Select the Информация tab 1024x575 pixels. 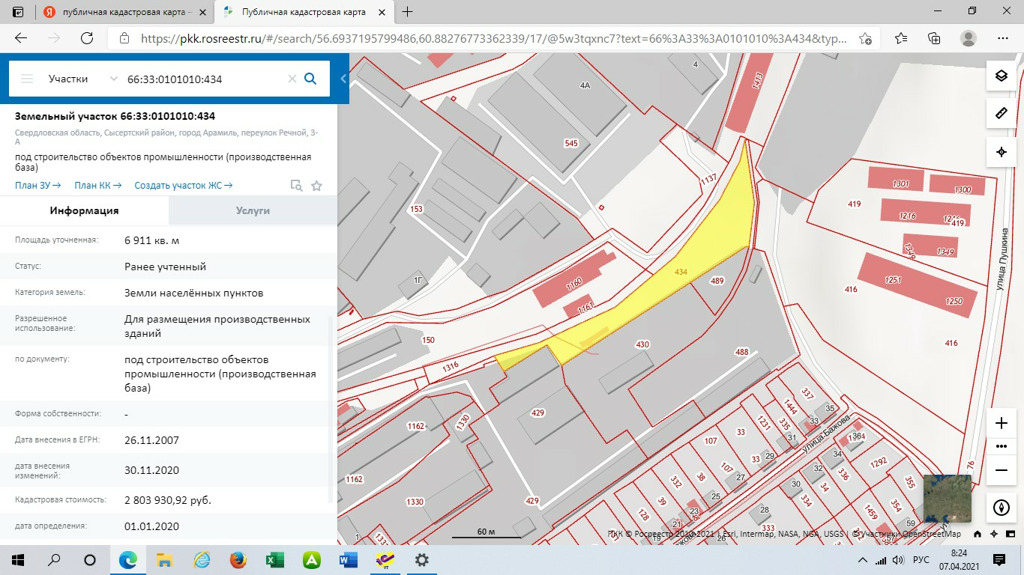coord(84,211)
